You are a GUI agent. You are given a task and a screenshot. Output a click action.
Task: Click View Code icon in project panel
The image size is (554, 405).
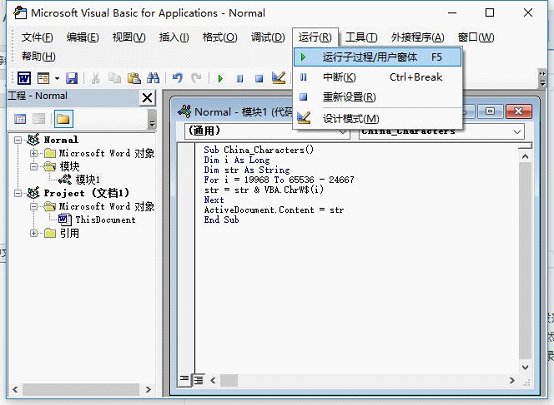pos(20,119)
